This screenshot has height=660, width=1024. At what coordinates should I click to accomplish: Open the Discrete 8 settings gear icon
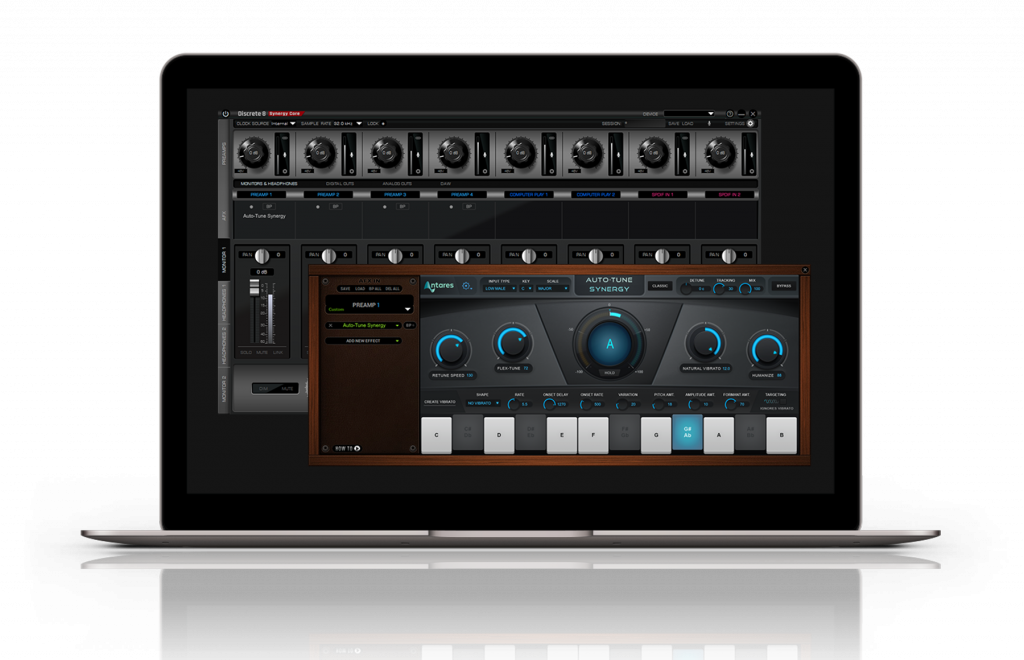pyautogui.click(x=750, y=124)
